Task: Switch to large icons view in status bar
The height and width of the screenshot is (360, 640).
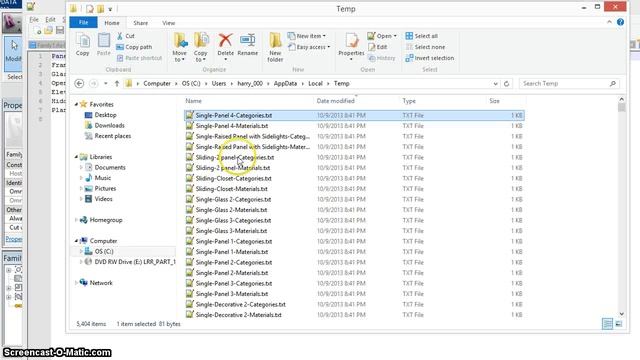Action: tap(619, 324)
